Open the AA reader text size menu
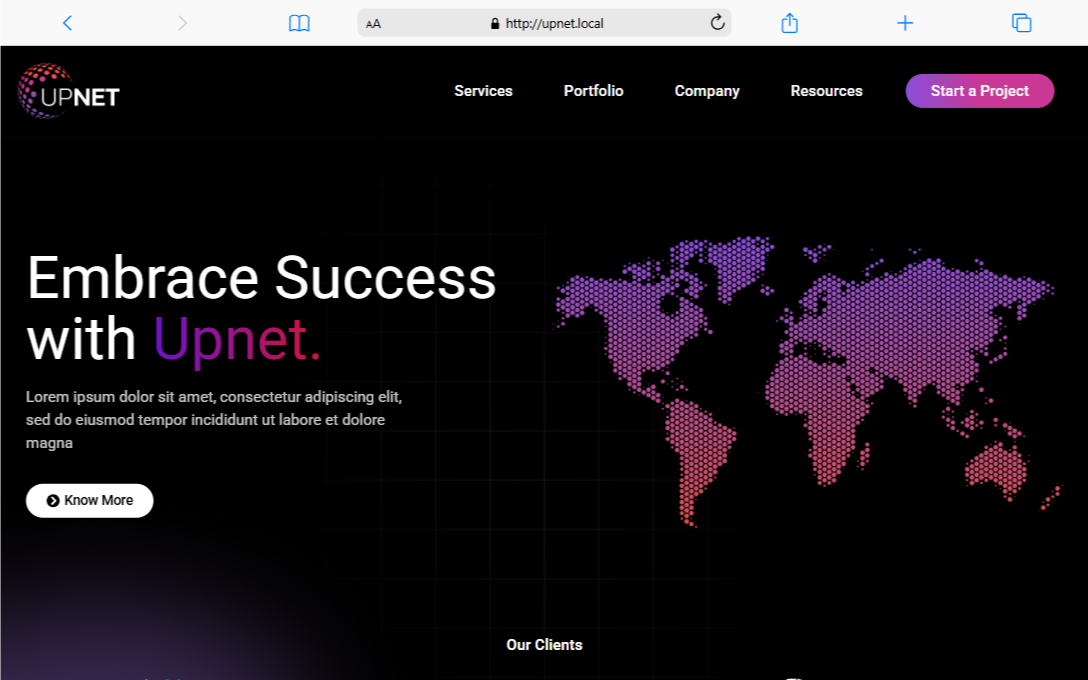The width and height of the screenshot is (1088, 680). [x=373, y=23]
